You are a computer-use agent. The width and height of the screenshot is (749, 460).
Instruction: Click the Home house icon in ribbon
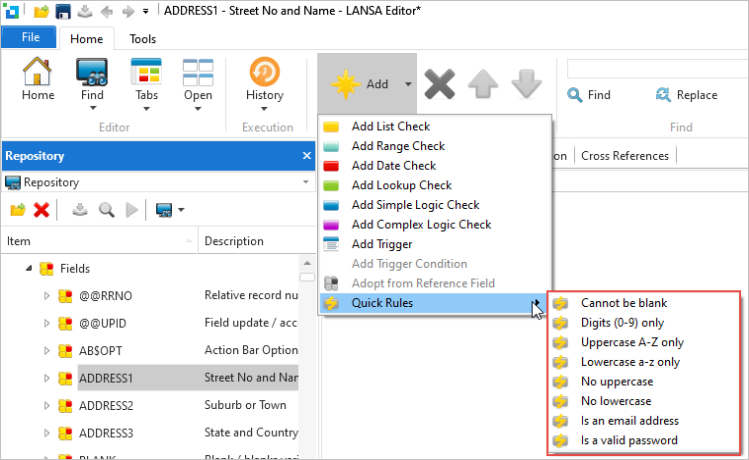[x=37, y=72]
